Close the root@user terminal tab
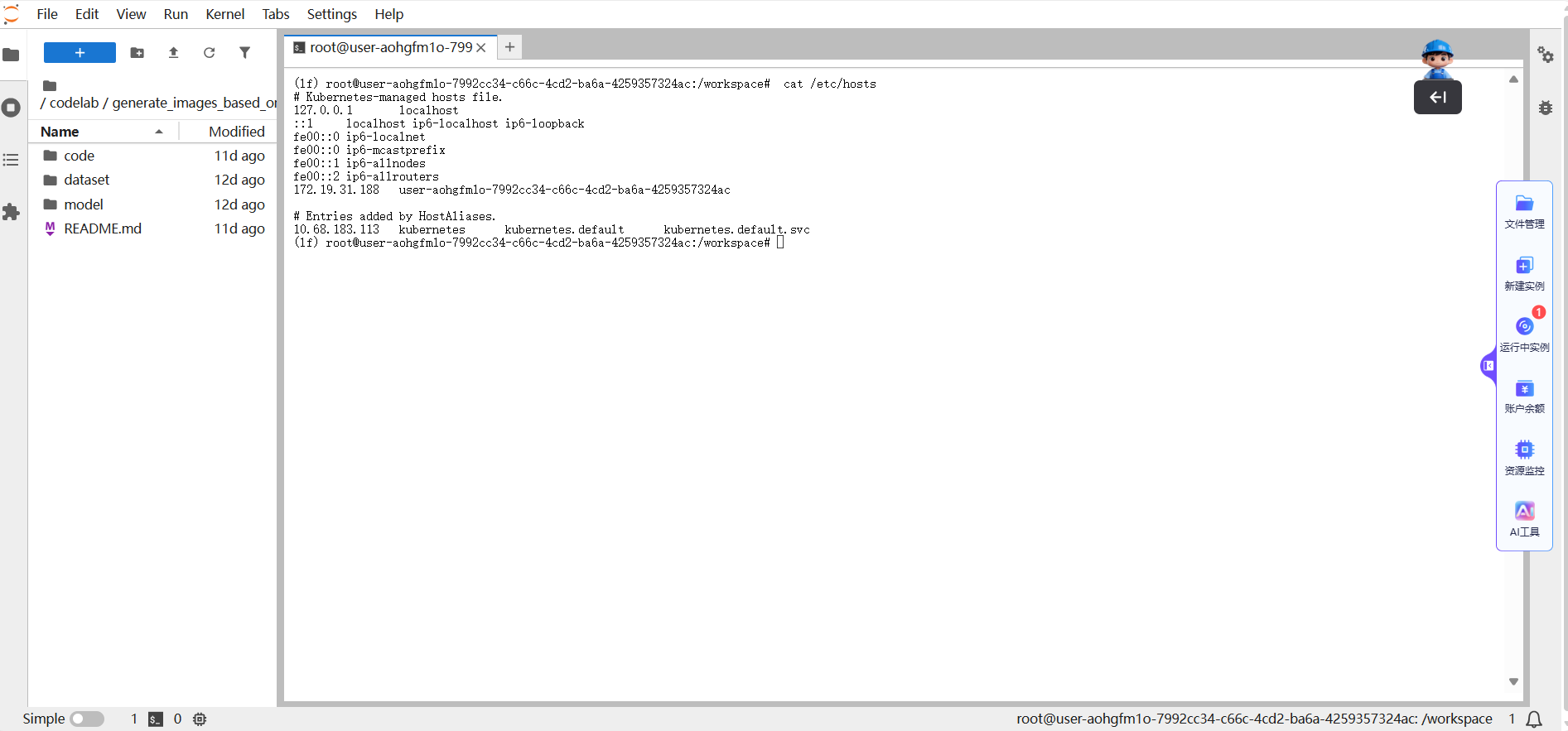 pyautogui.click(x=480, y=48)
